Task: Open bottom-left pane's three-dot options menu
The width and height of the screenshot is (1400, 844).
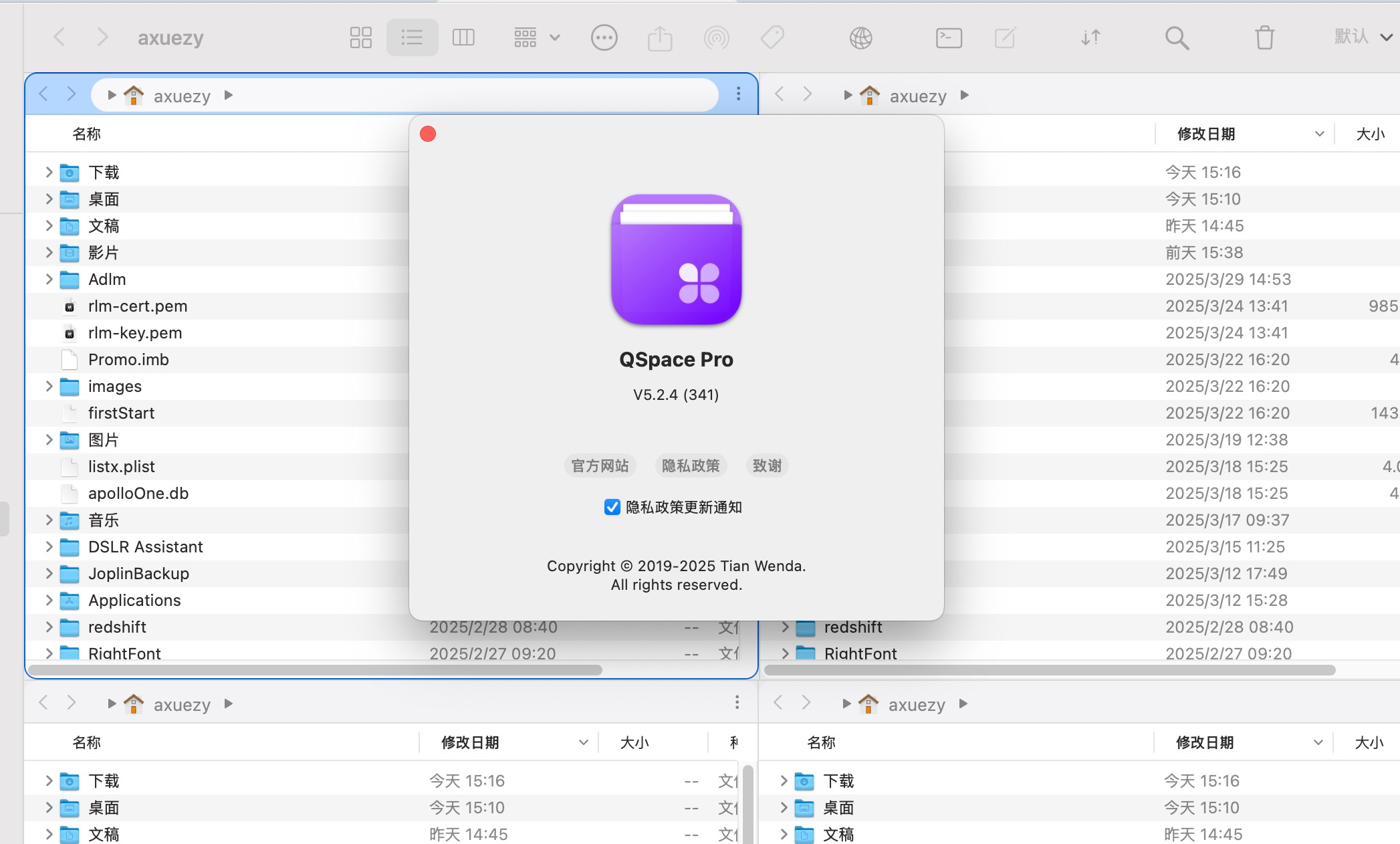Action: pos(737,702)
